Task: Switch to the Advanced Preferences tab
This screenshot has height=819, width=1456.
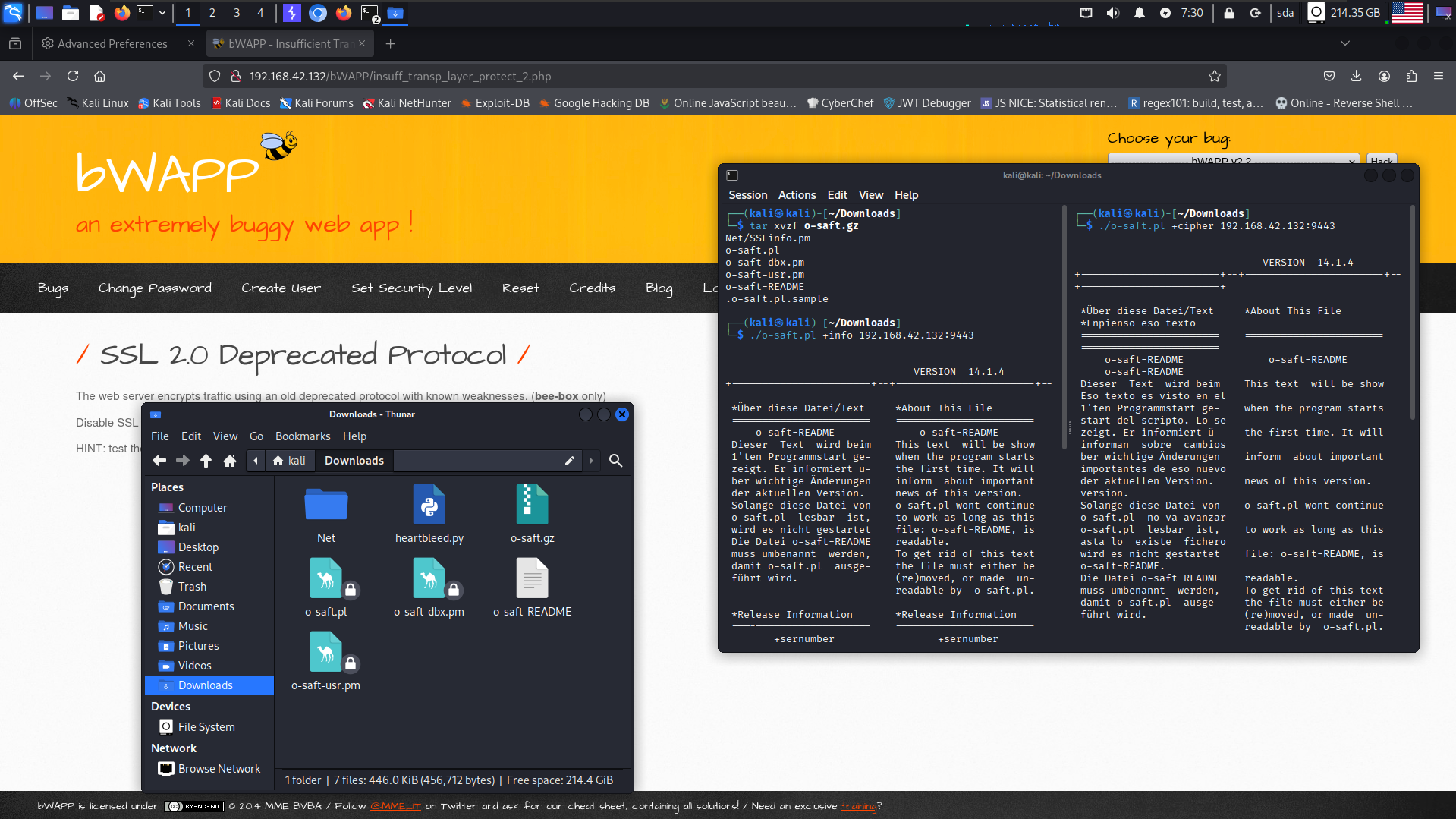Action: pyautogui.click(x=112, y=44)
